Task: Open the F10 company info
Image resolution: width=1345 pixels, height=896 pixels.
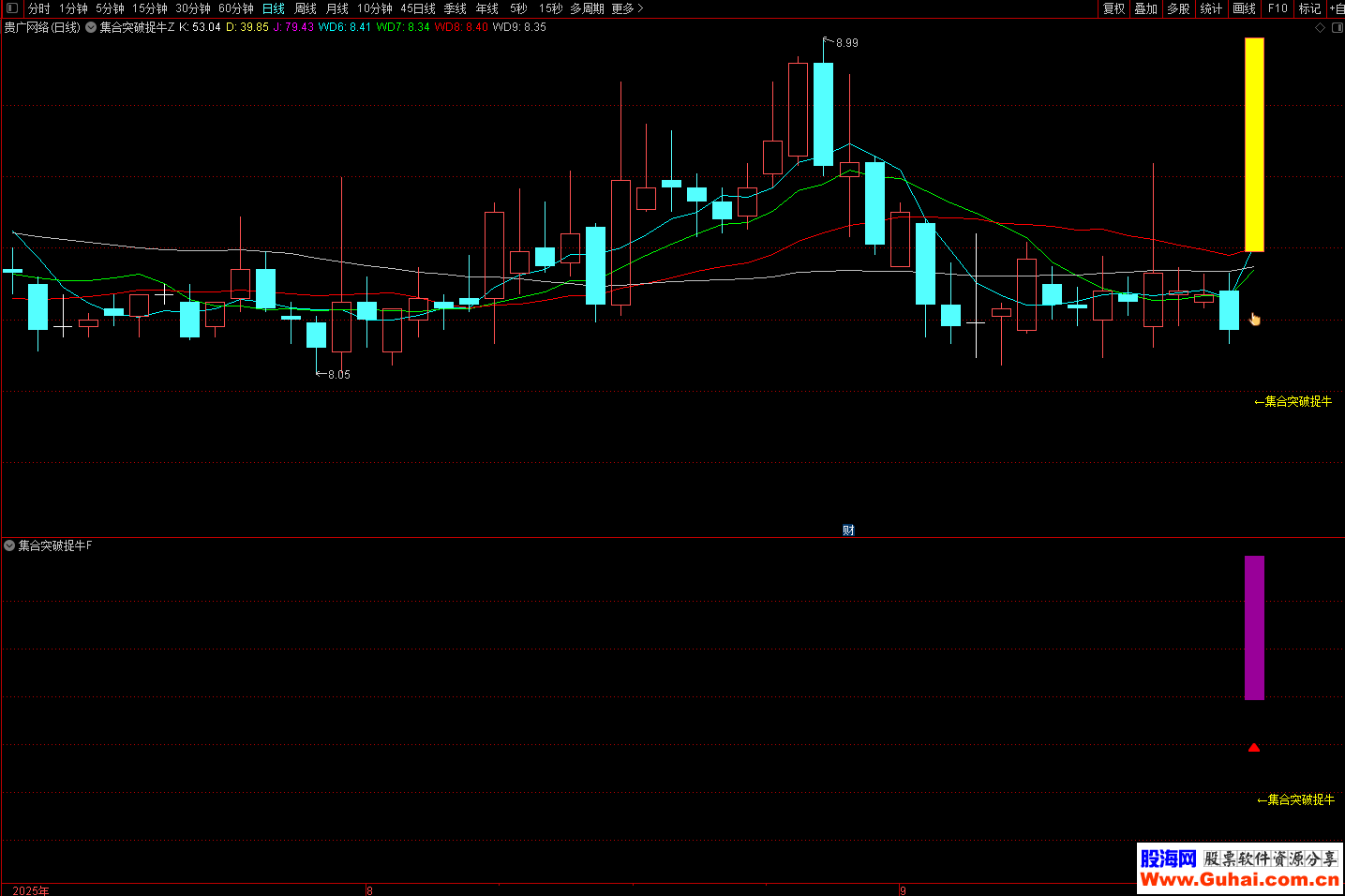Action: [1278, 8]
